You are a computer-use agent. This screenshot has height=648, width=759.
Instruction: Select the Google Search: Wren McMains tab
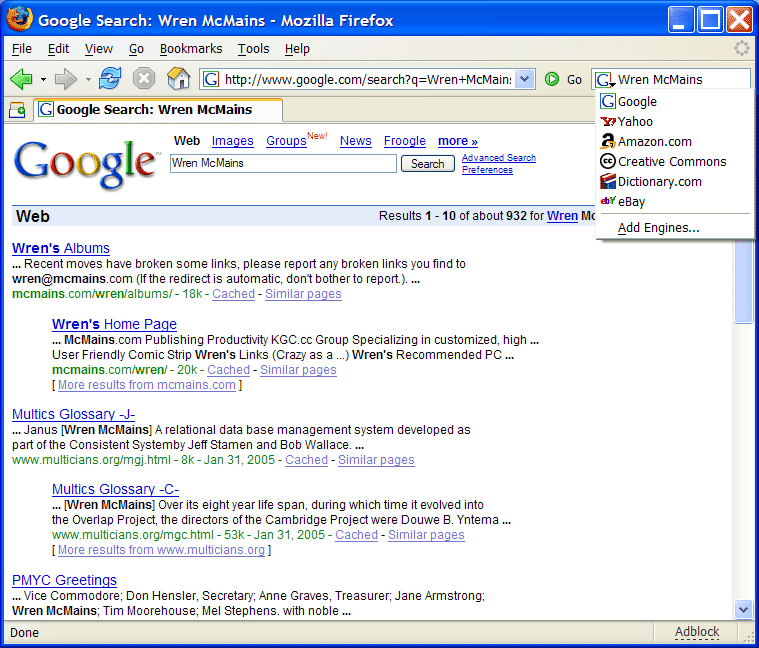158,110
